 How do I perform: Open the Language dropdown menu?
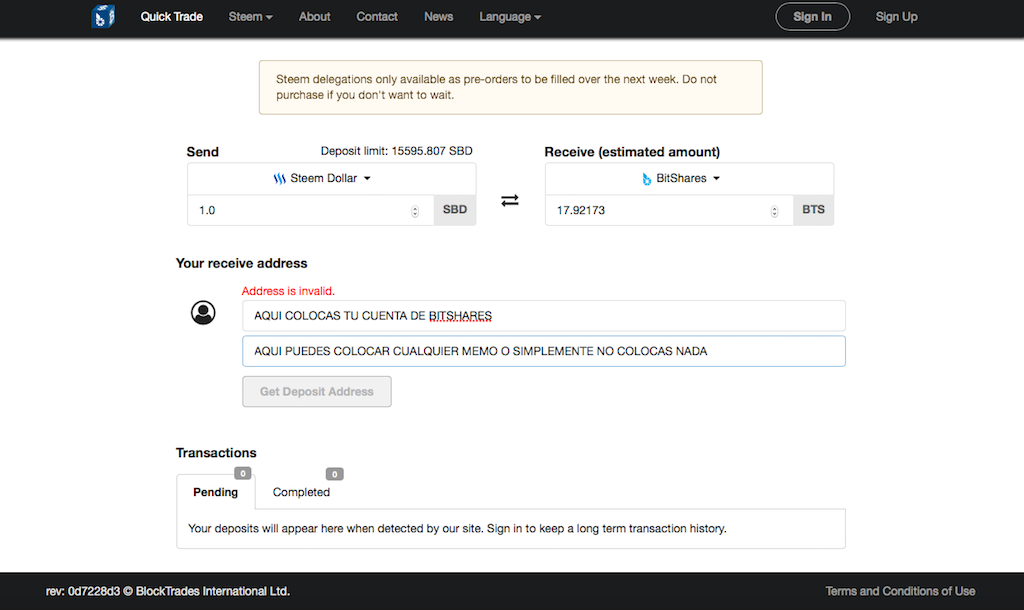pos(510,17)
